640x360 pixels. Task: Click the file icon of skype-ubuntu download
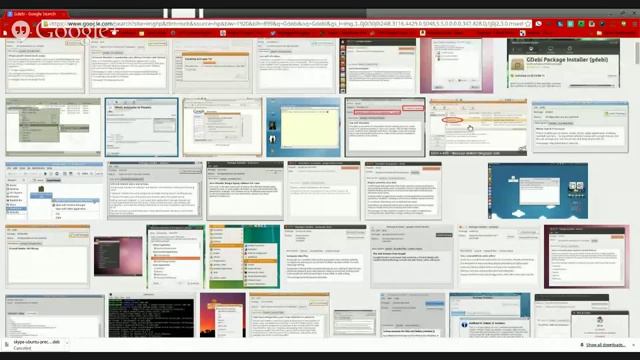pyautogui.click(x=7, y=345)
